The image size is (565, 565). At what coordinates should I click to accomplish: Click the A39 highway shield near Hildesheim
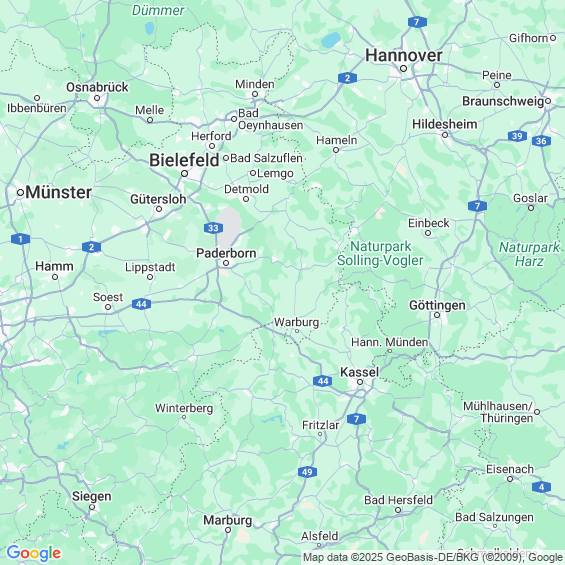pyautogui.click(x=517, y=136)
